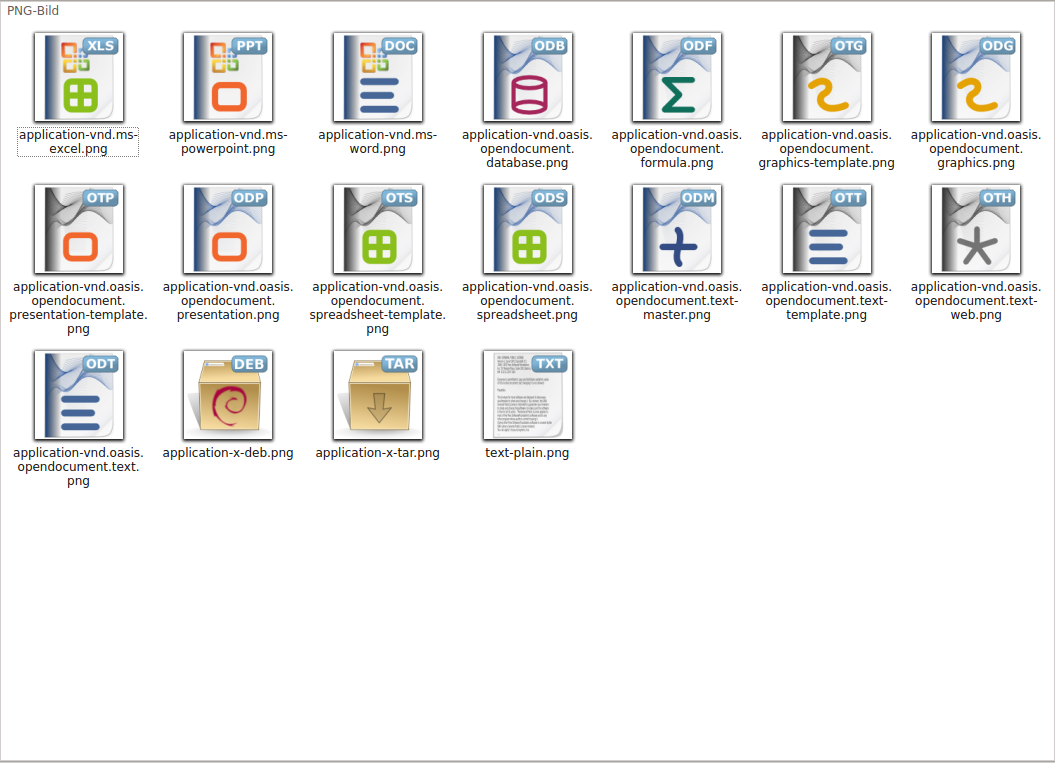Select the ODF formula sigma icon
1055x763 pixels.
point(677,77)
